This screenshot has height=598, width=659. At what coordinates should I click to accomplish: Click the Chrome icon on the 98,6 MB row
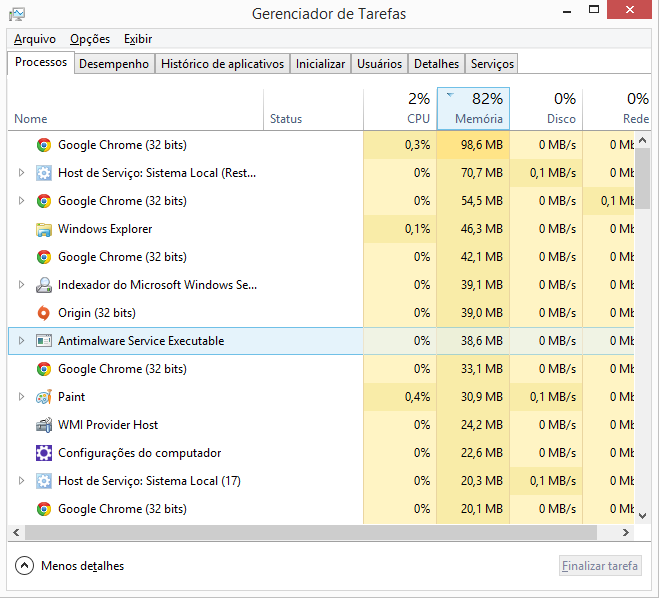pos(44,145)
